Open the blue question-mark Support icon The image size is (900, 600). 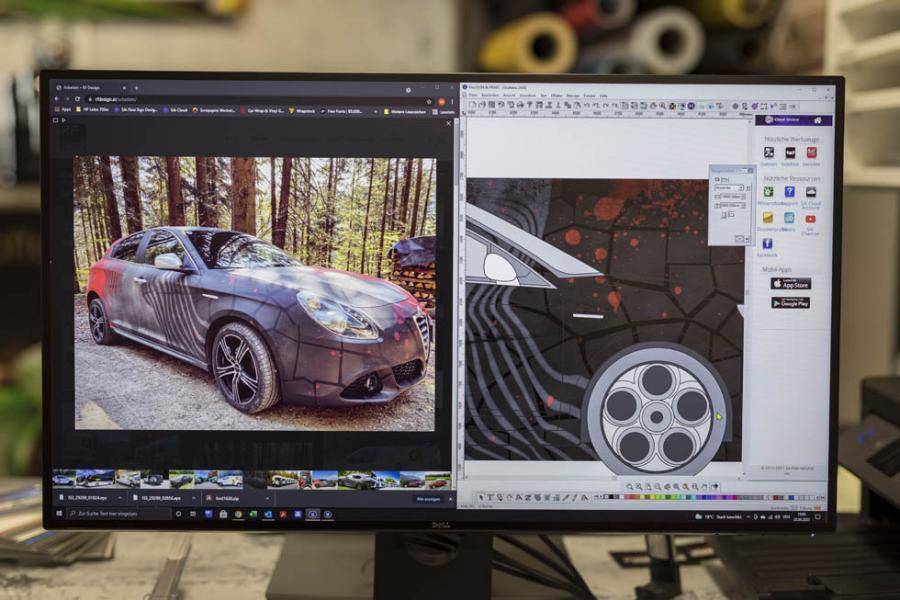(789, 192)
